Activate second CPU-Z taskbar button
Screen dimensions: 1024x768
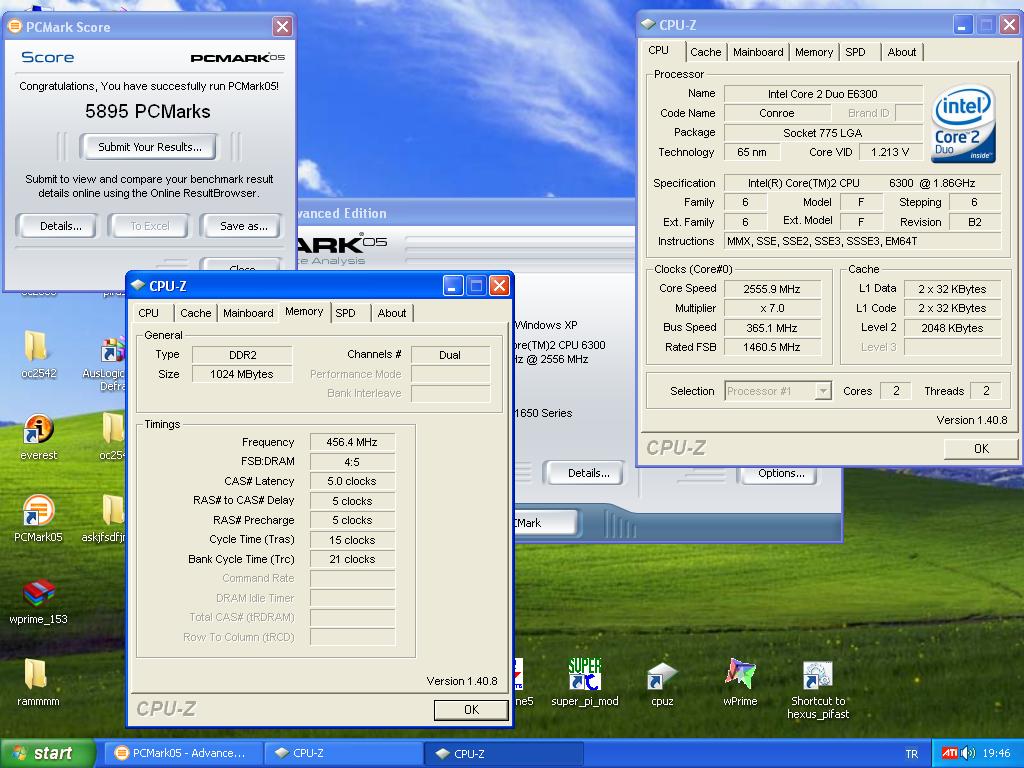[503, 753]
